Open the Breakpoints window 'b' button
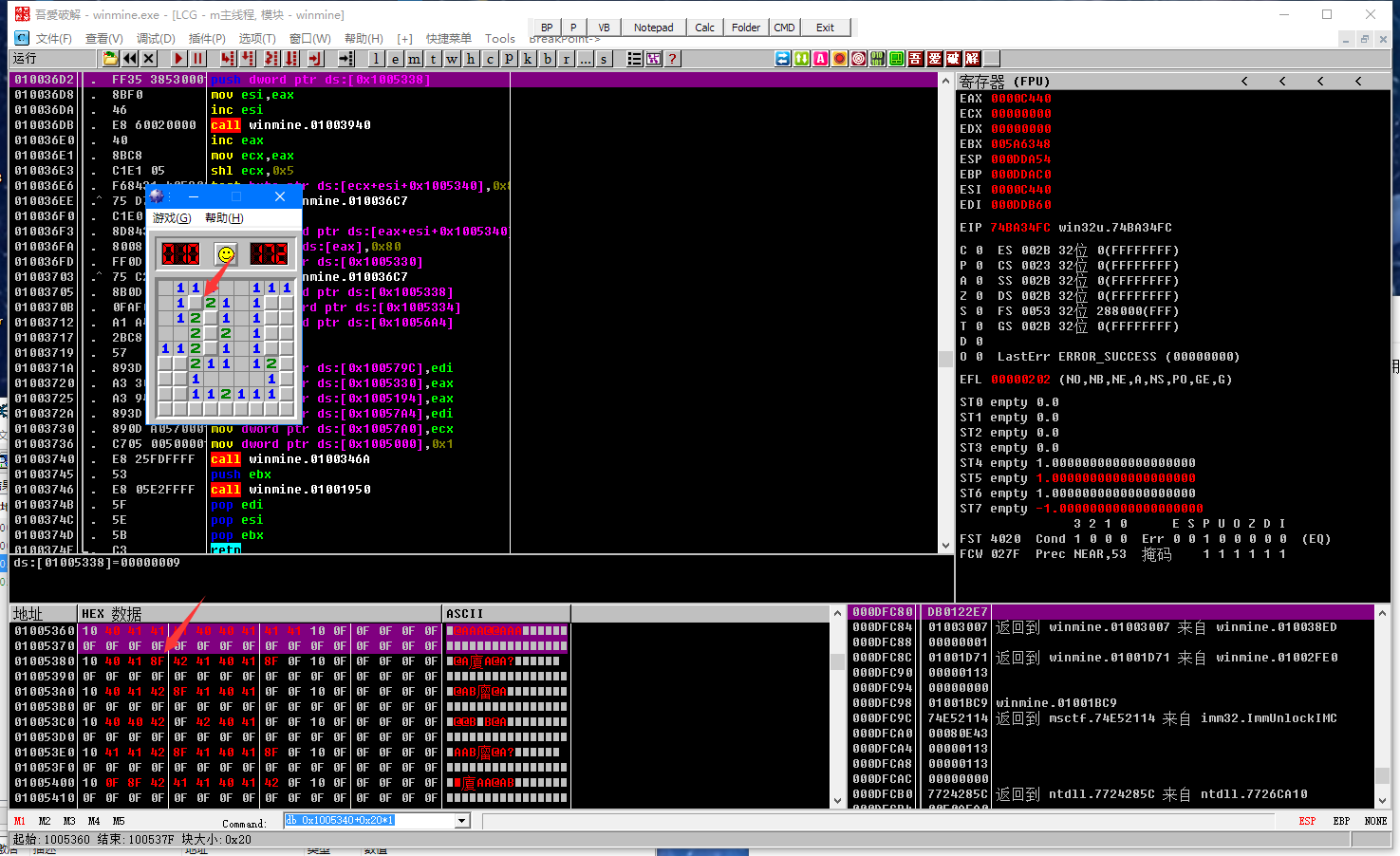1400x856 pixels. pyautogui.click(x=547, y=58)
